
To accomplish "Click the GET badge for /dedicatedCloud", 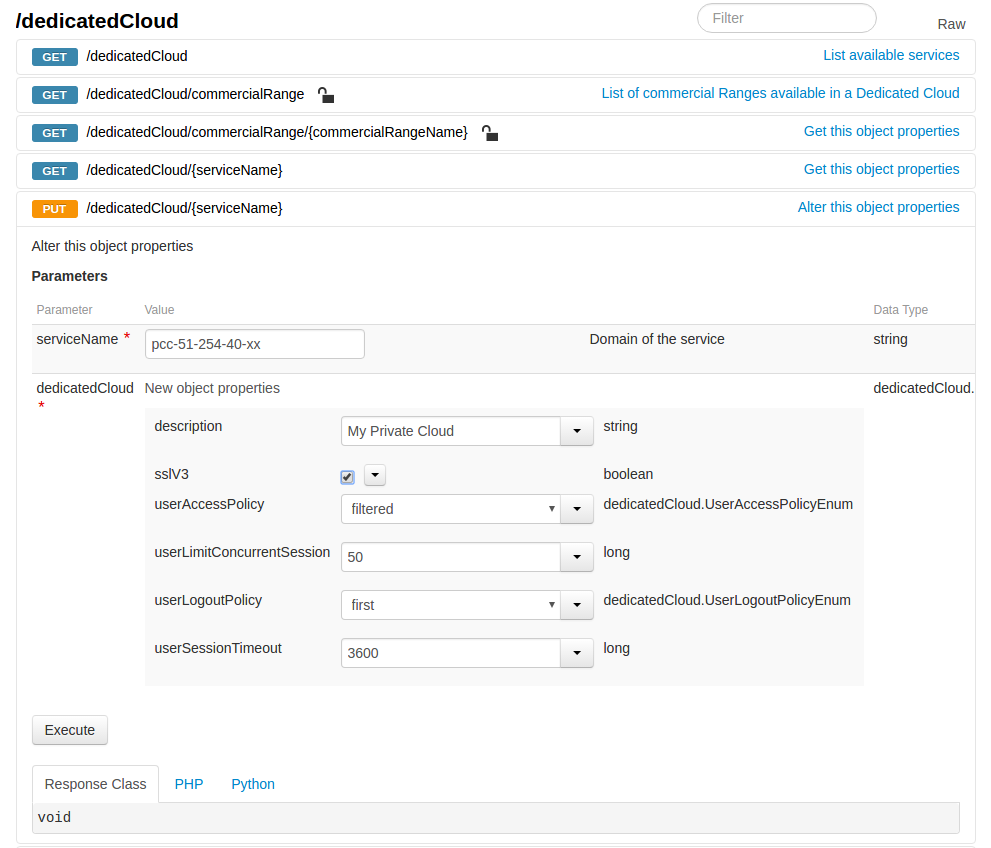I will pyautogui.click(x=54, y=57).
